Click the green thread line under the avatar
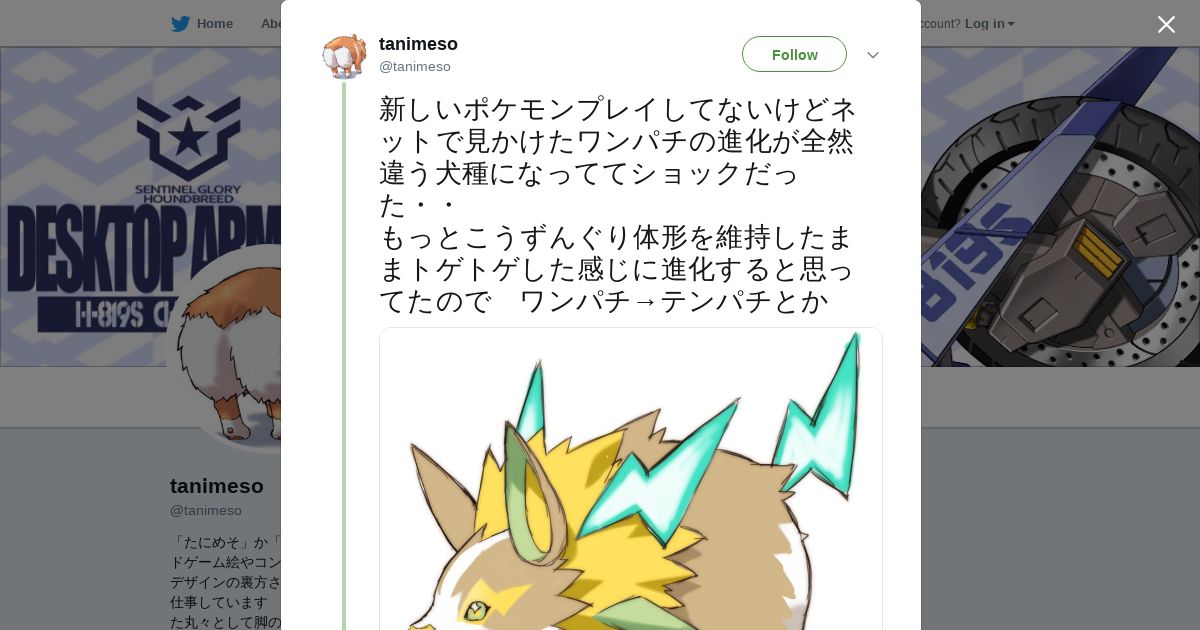Image resolution: width=1200 pixels, height=630 pixels. tap(344, 356)
